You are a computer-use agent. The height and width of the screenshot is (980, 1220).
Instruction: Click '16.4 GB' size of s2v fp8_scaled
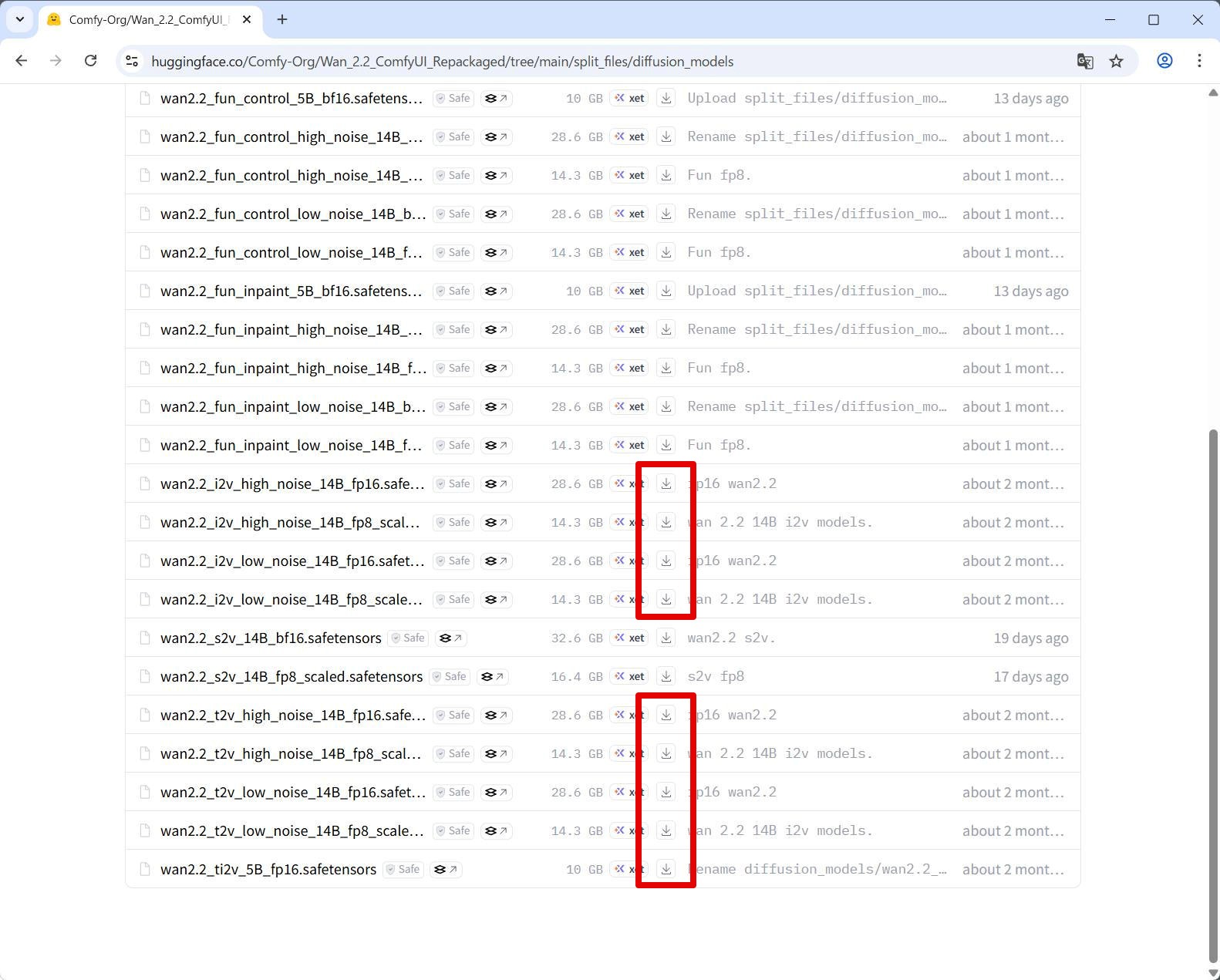coord(577,676)
